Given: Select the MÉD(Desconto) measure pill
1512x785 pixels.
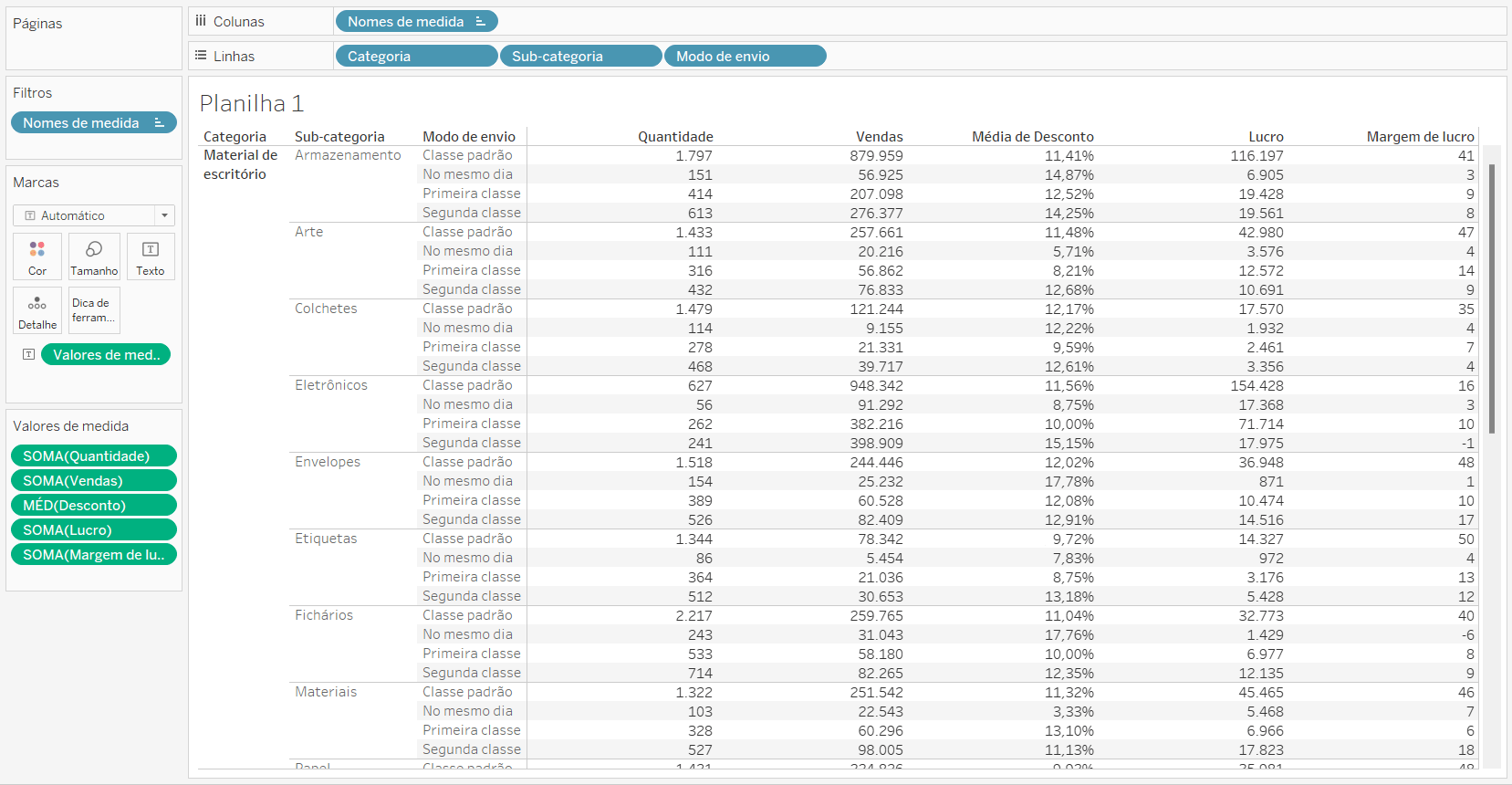Looking at the screenshot, I should (x=94, y=505).
